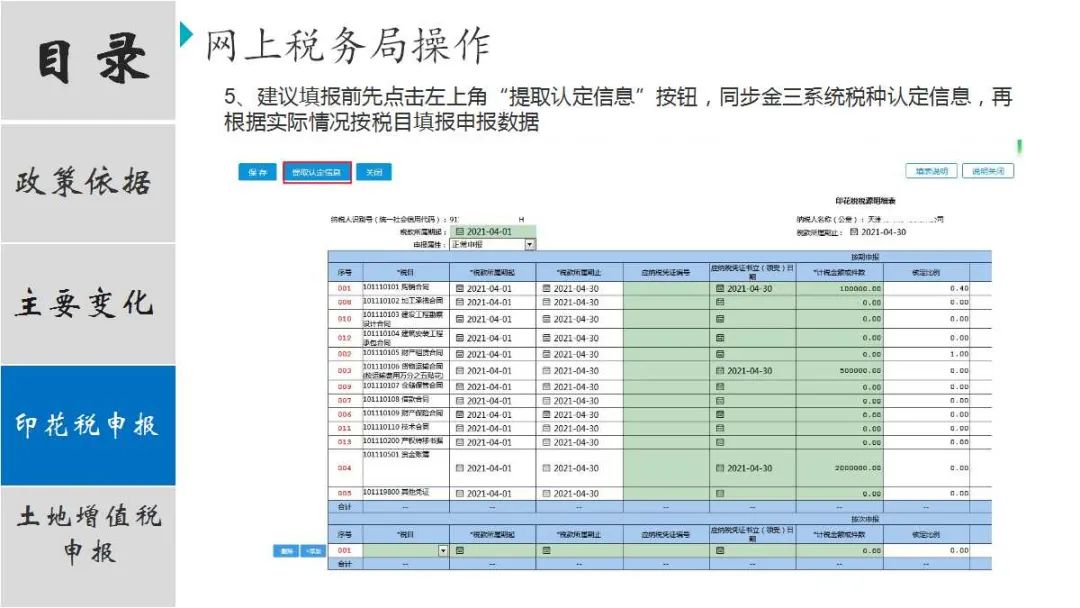Click the 101110501 资金账簿 tax item cell

click(406, 468)
